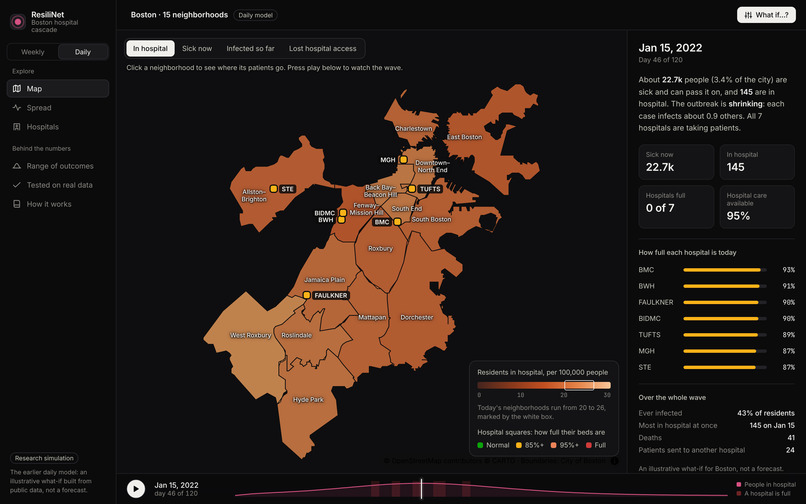Open the What if...? panel
806x504 pixels.
[766, 15]
